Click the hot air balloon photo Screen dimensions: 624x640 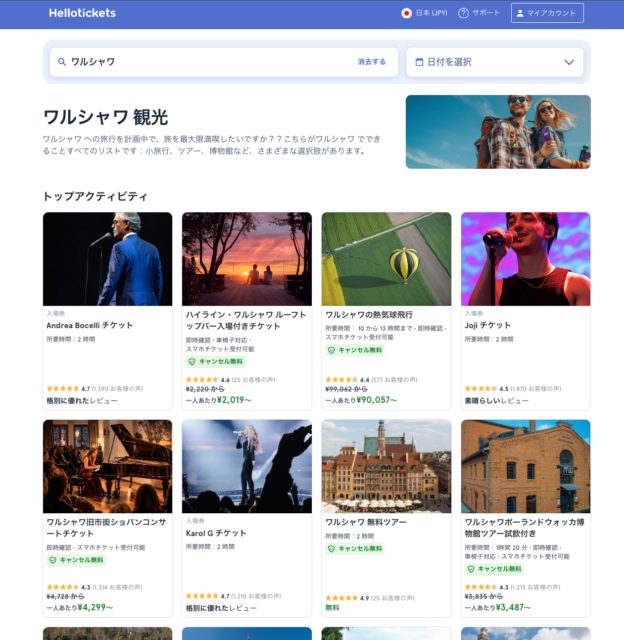[386, 259]
